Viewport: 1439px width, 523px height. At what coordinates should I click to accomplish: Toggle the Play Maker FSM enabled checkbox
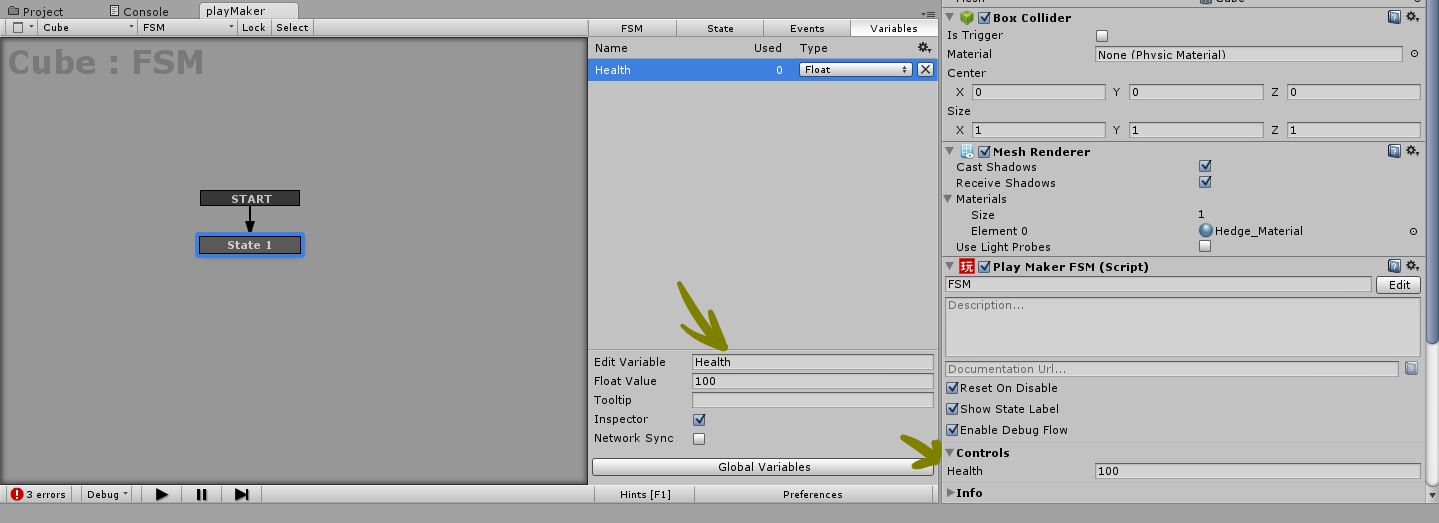tap(984, 266)
